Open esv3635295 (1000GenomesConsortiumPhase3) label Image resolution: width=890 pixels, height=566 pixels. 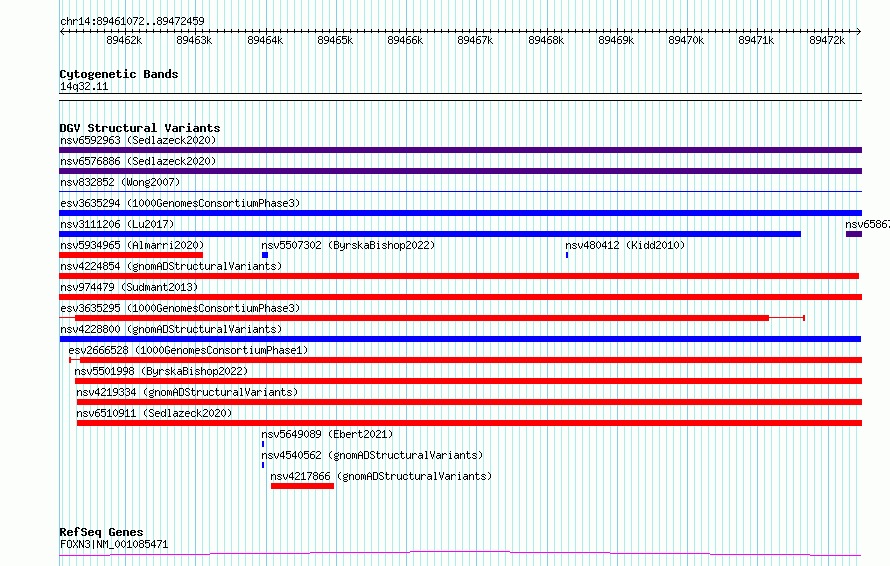[180, 308]
